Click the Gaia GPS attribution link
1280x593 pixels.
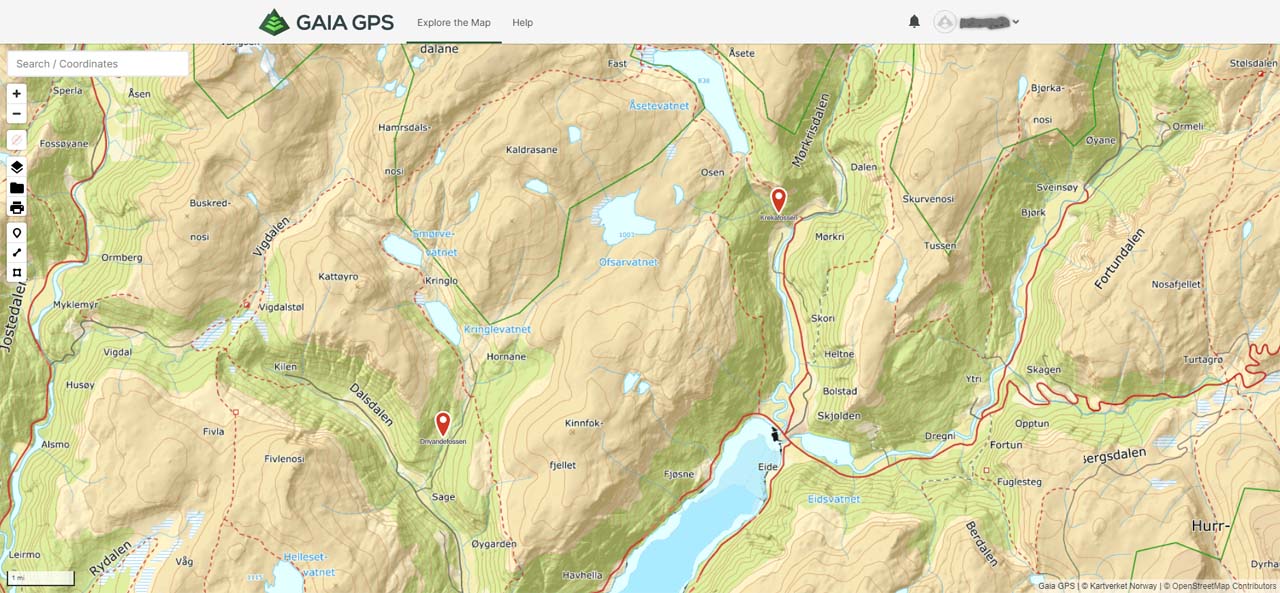1056,586
